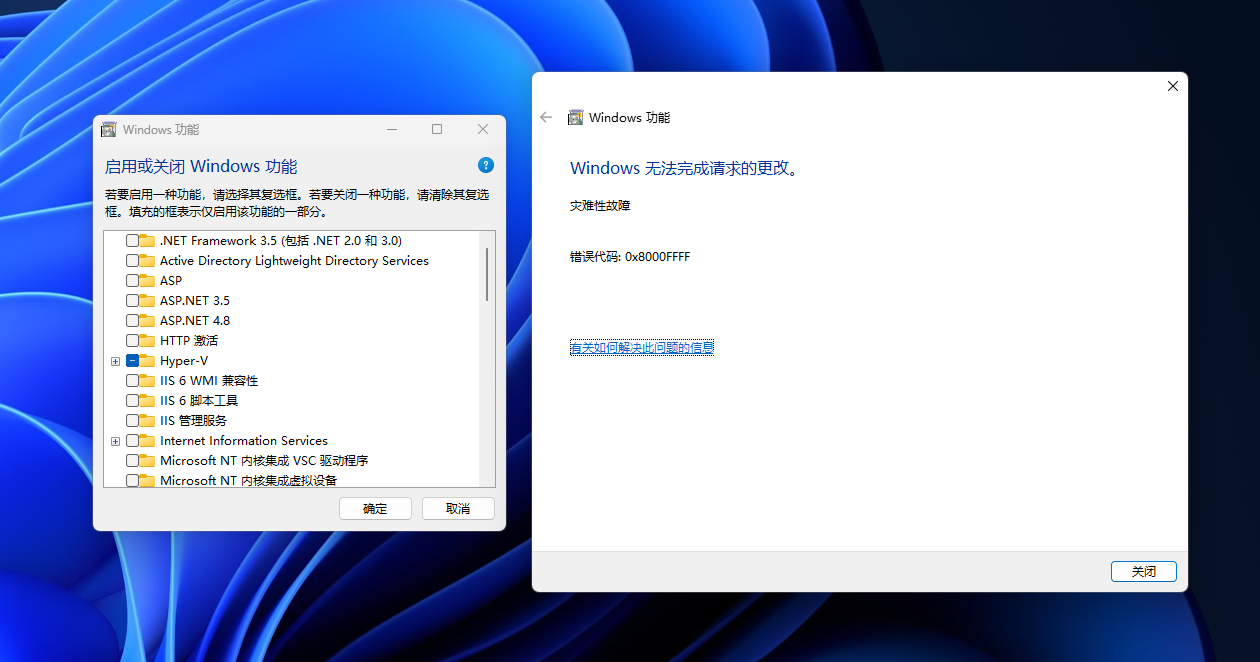The image size is (1260, 662).
Task: Expand the Internet Information Services node
Action: point(115,440)
